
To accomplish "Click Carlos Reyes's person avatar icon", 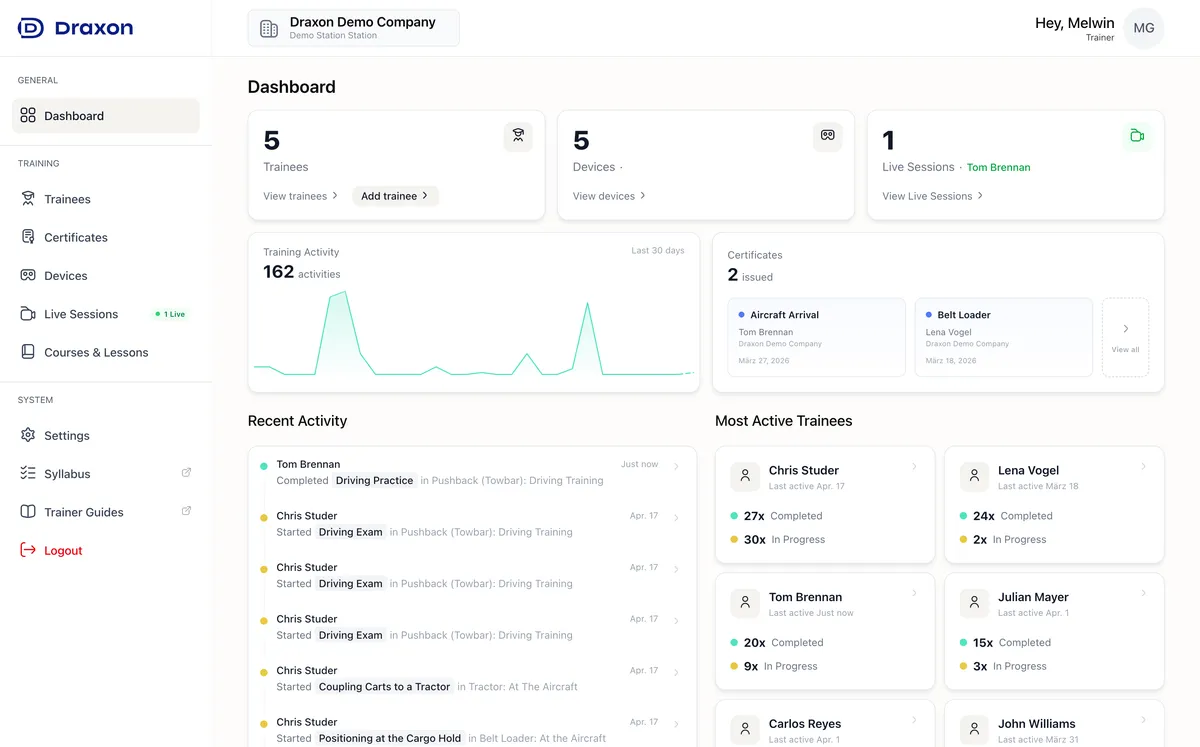I will click(x=745, y=730).
